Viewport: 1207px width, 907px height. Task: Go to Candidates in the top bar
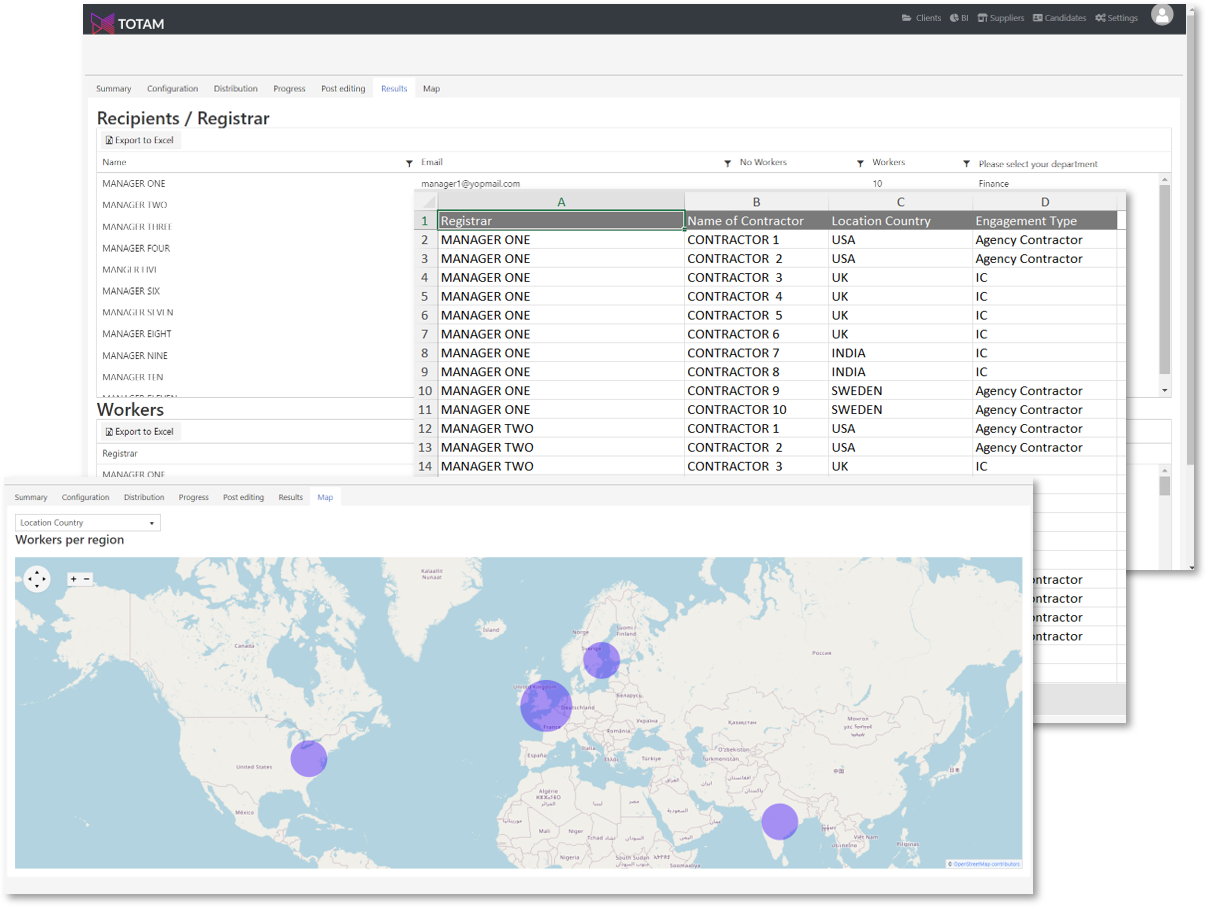[x=1059, y=18]
